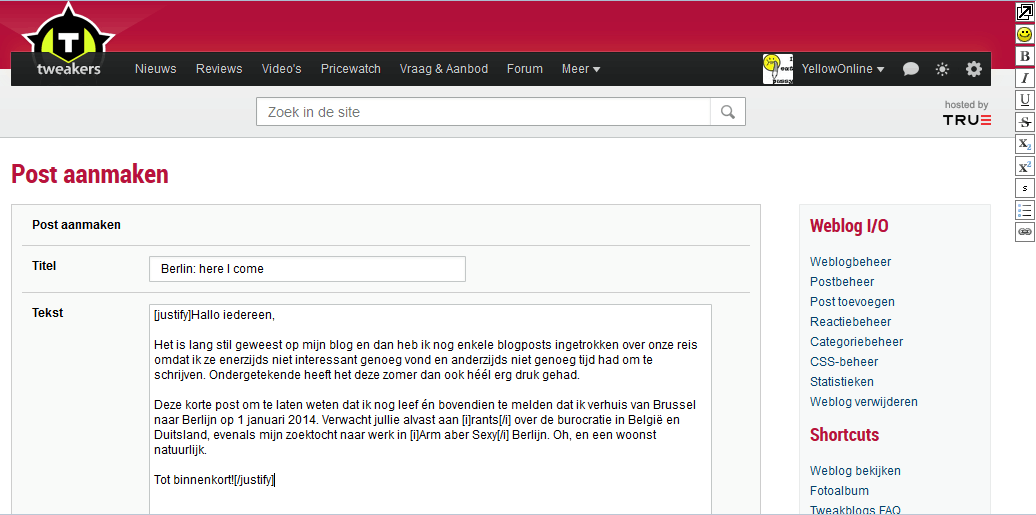Click the Weblog verwijderen link

[x=864, y=402]
